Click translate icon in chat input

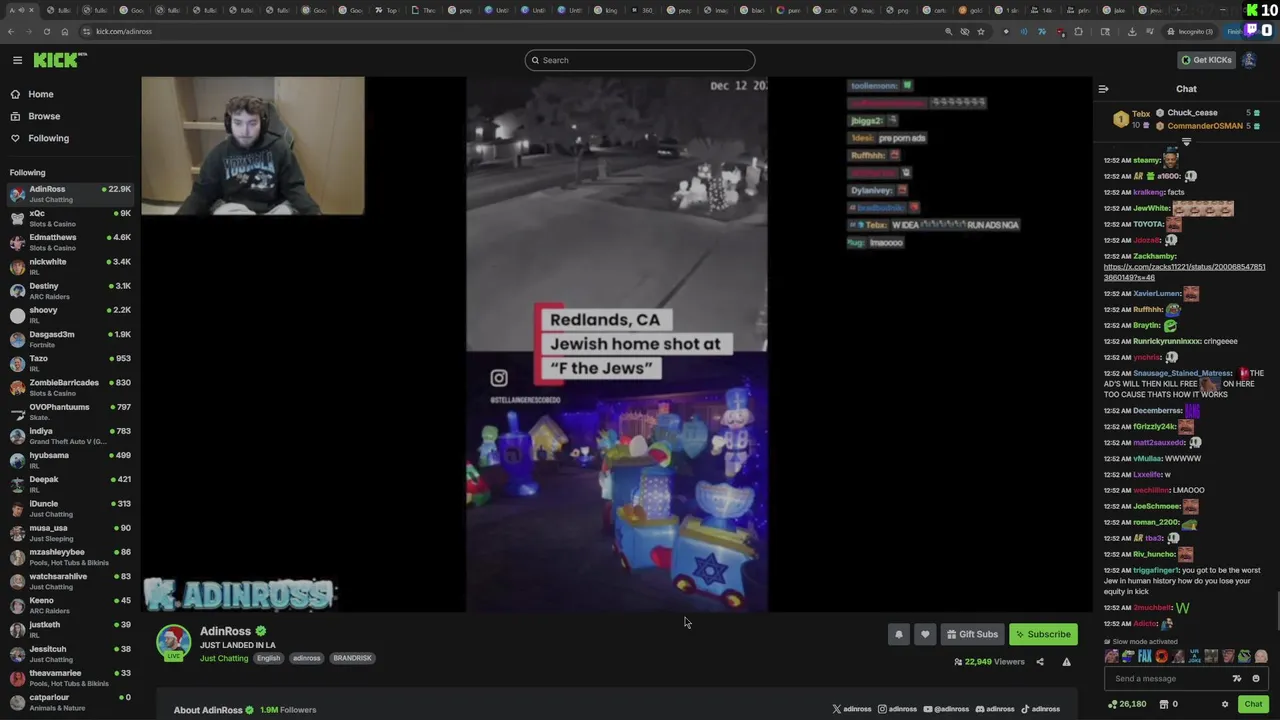pos(1237,679)
